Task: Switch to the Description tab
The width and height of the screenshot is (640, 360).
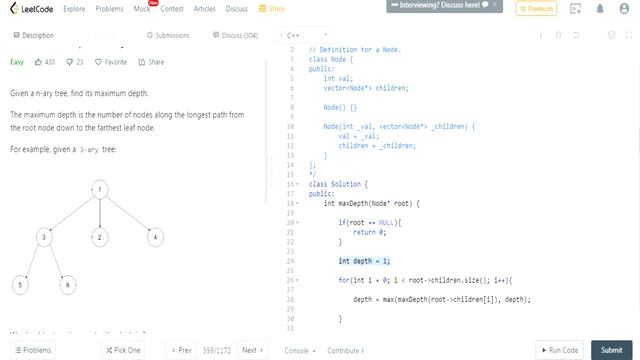Action: pos(33,36)
